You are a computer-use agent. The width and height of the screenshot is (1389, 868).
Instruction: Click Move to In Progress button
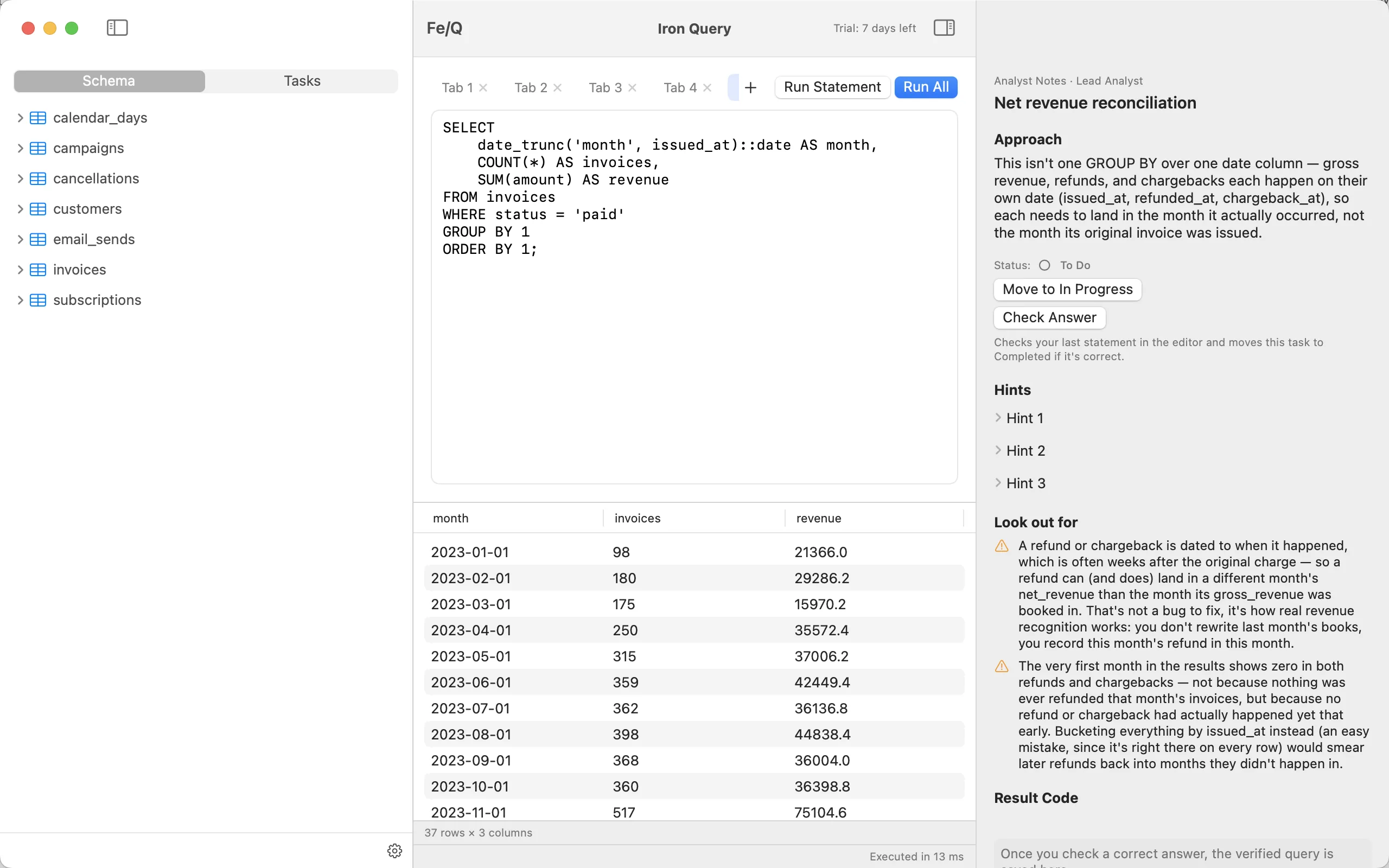[x=1068, y=289]
